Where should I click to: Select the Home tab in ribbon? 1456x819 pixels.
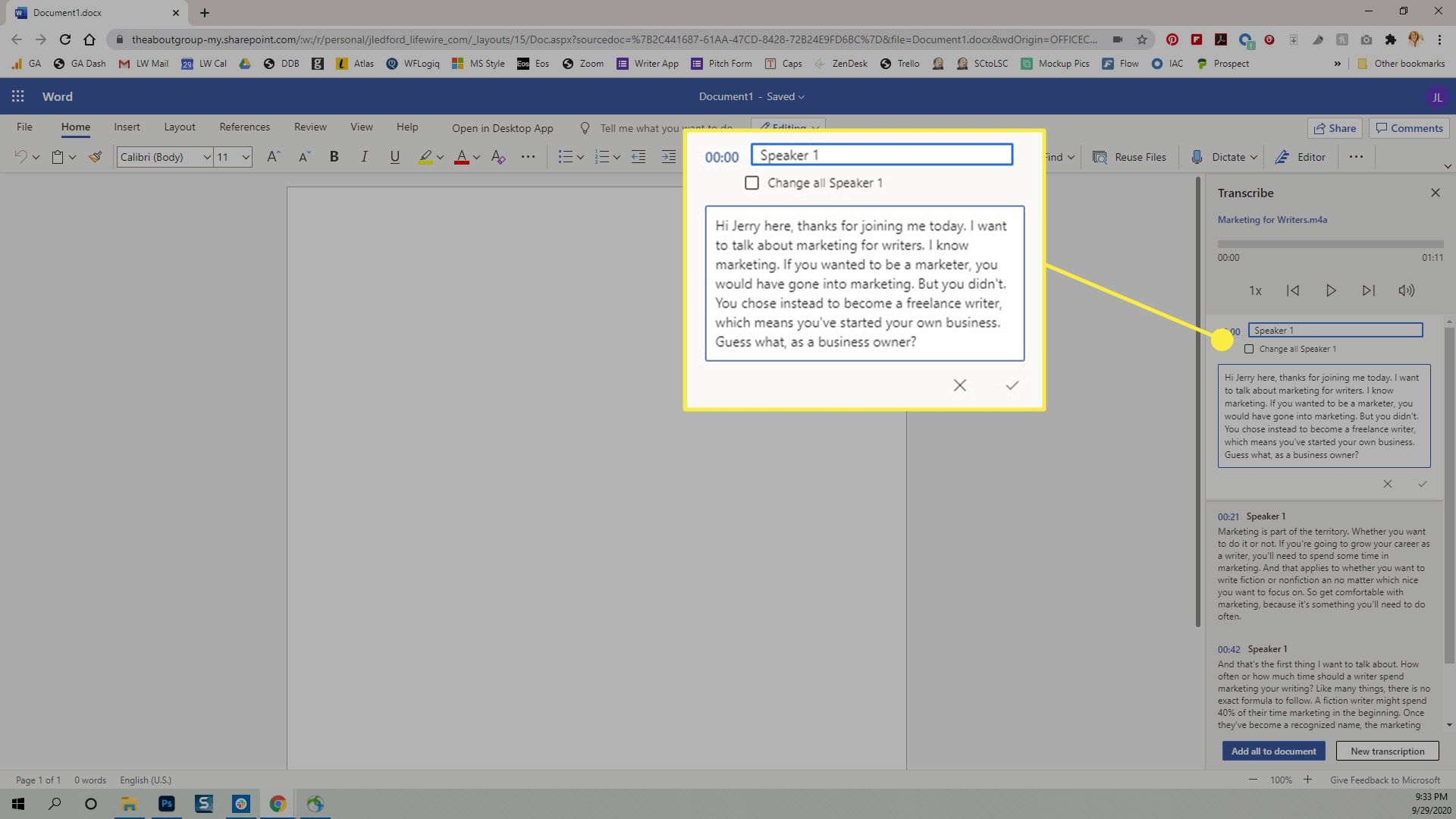pyautogui.click(x=76, y=126)
